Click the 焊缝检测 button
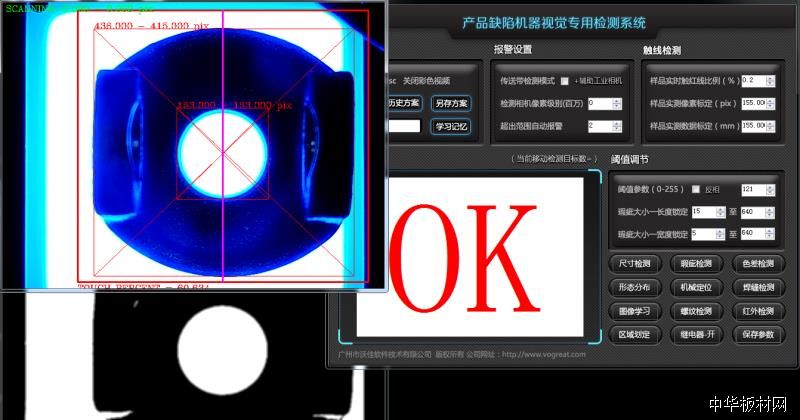 pos(758,287)
